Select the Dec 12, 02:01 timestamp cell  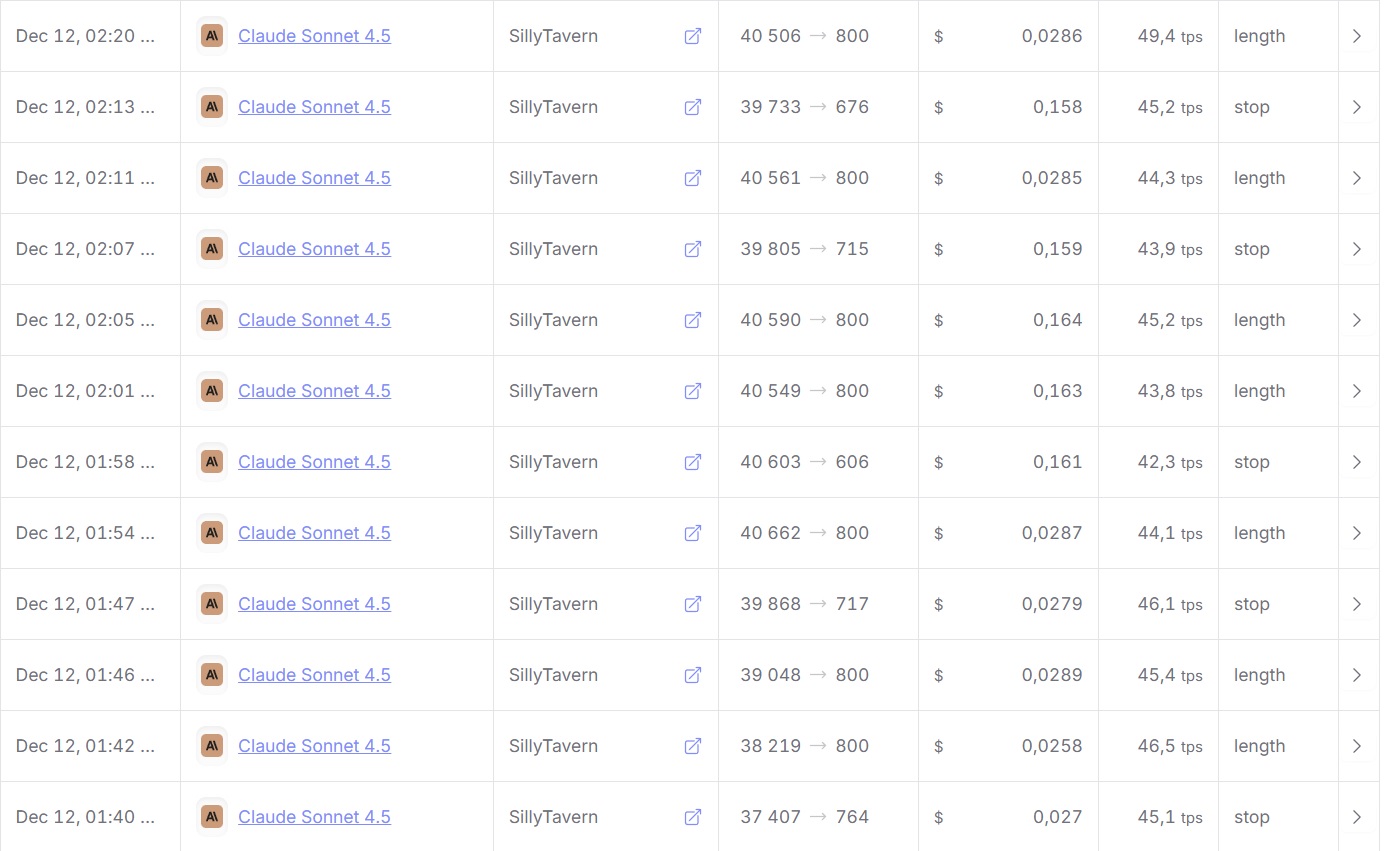pos(86,391)
